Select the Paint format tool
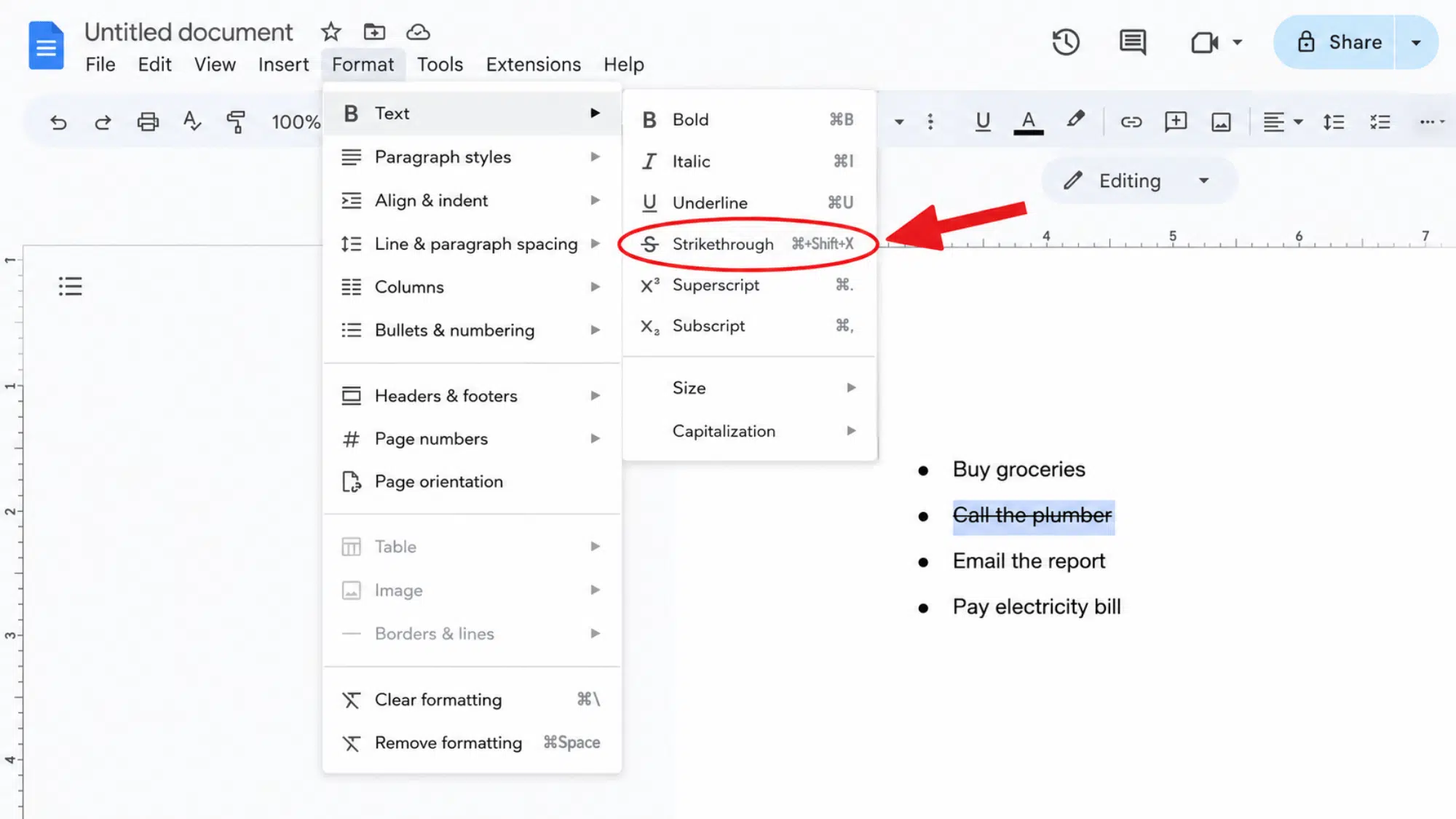Screen dimensions: 1456x819 236,122
